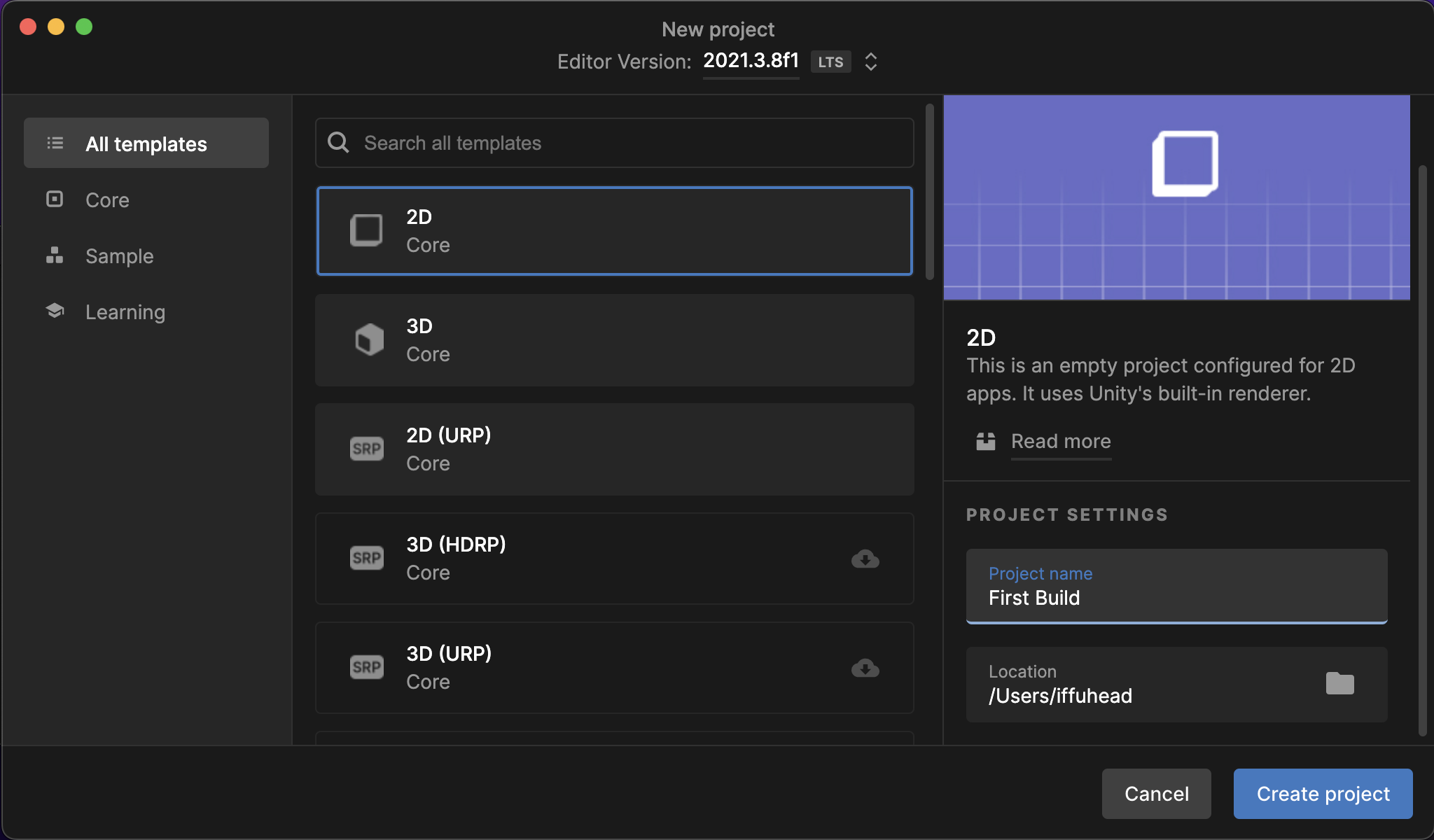Image resolution: width=1434 pixels, height=840 pixels.
Task: Click the LTS version badge
Action: click(830, 62)
